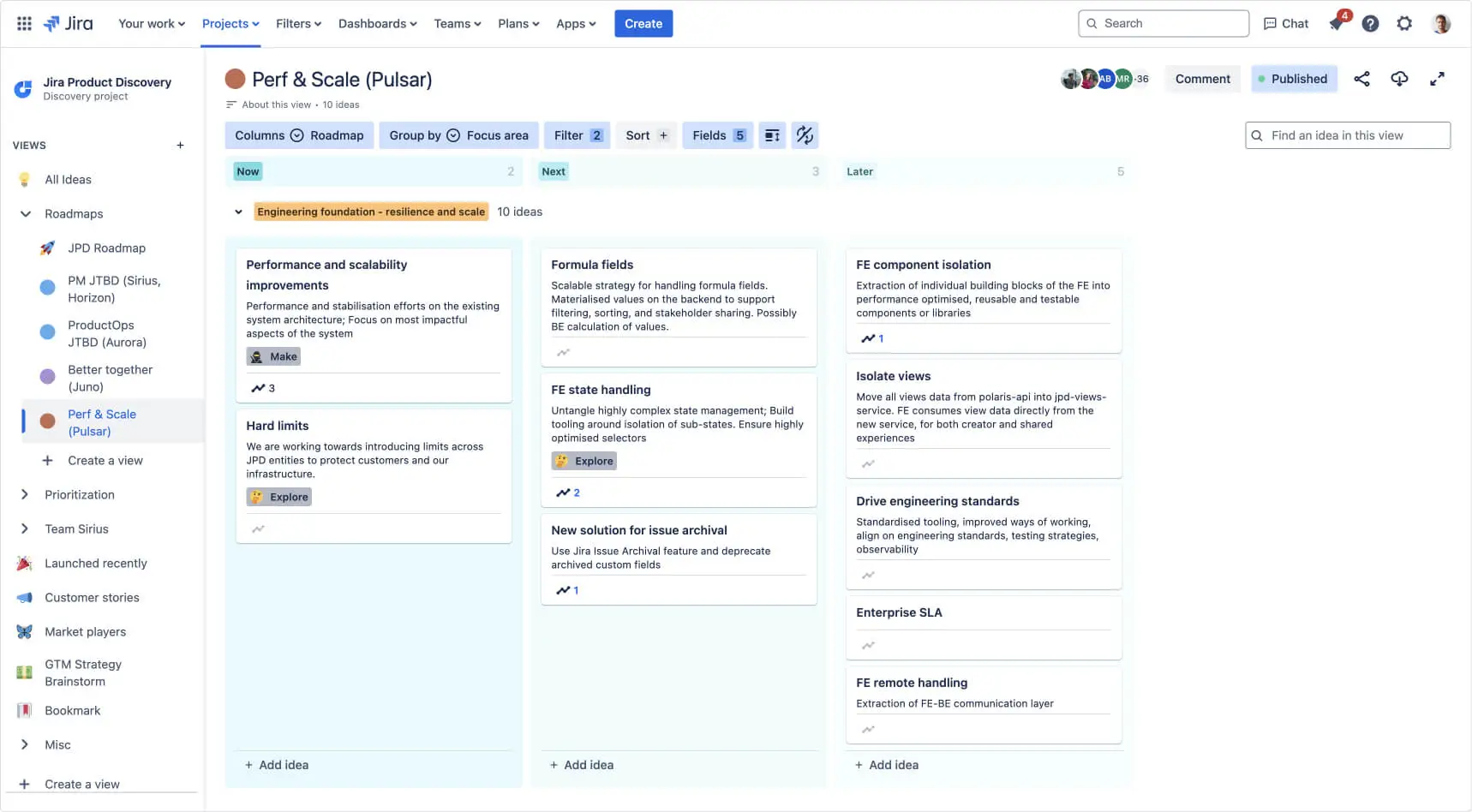
Task: Open the Filter button with 2 filters
Action: (x=577, y=135)
